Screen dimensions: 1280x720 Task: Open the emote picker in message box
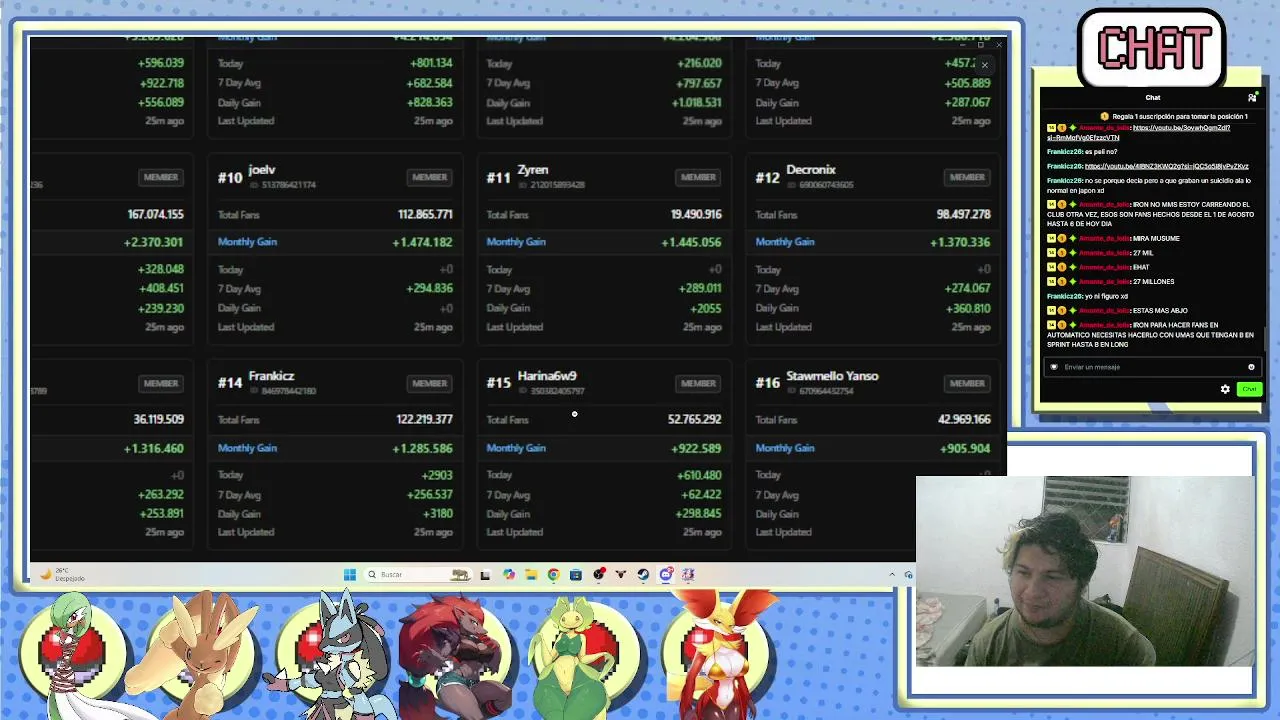[x=1251, y=367]
